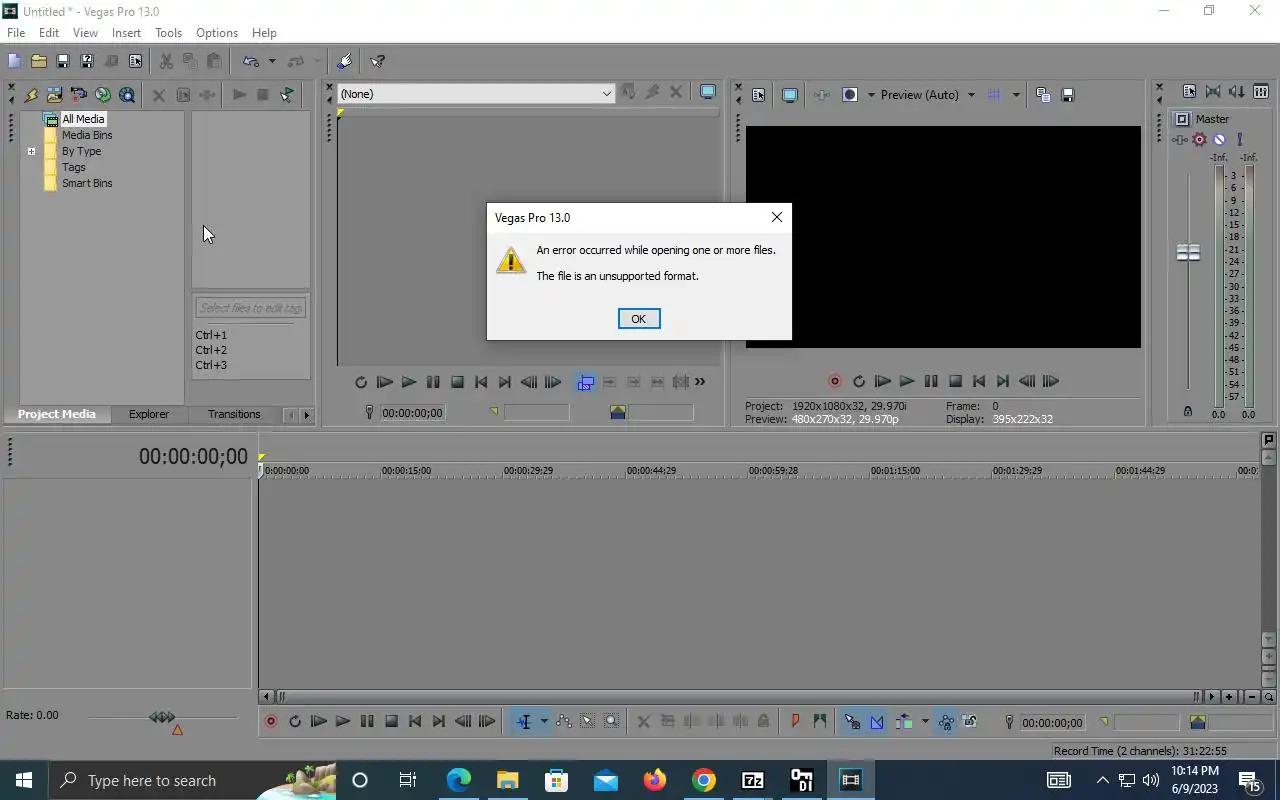Click Video Preview external monitor icon

tap(789, 95)
